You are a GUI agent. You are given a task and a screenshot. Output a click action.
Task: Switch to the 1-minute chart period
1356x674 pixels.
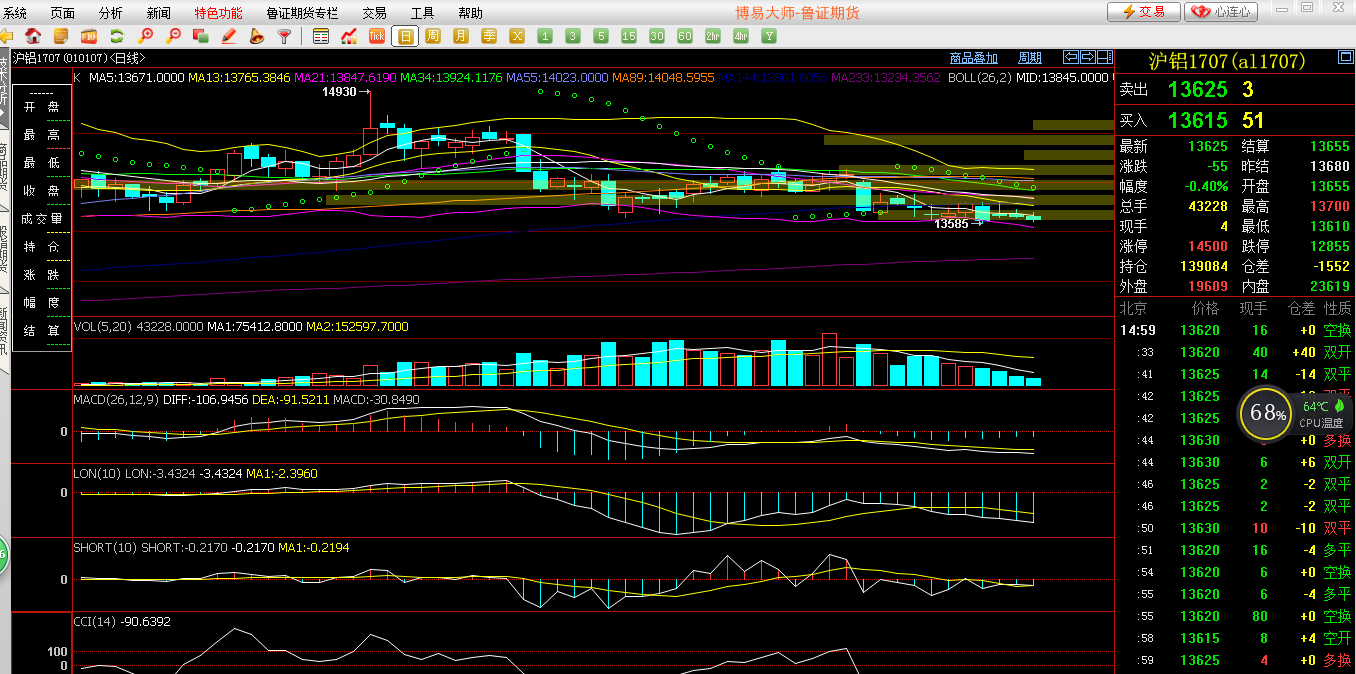coord(545,36)
